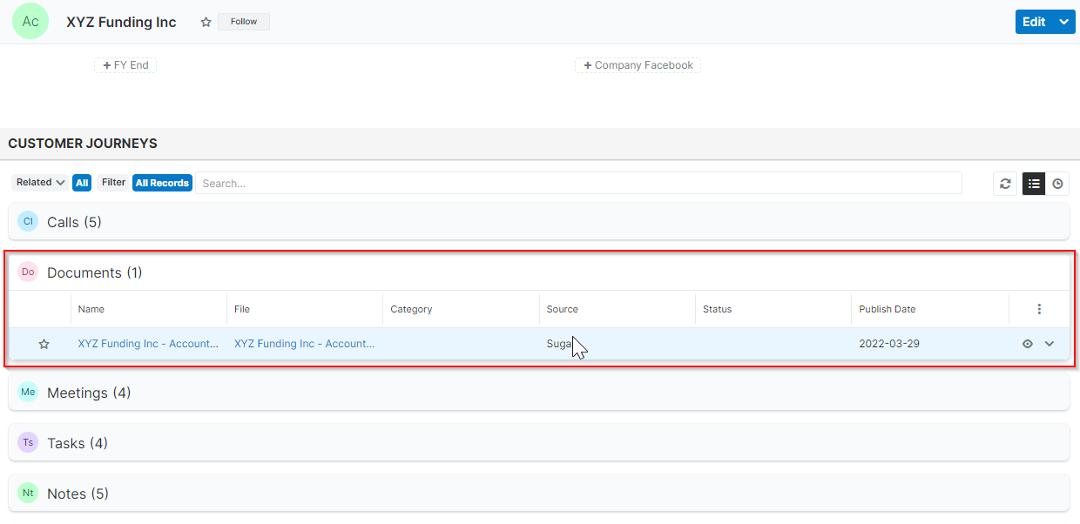Click the subpanel Search field
This screenshot has width=1080, height=524.
tap(578, 184)
